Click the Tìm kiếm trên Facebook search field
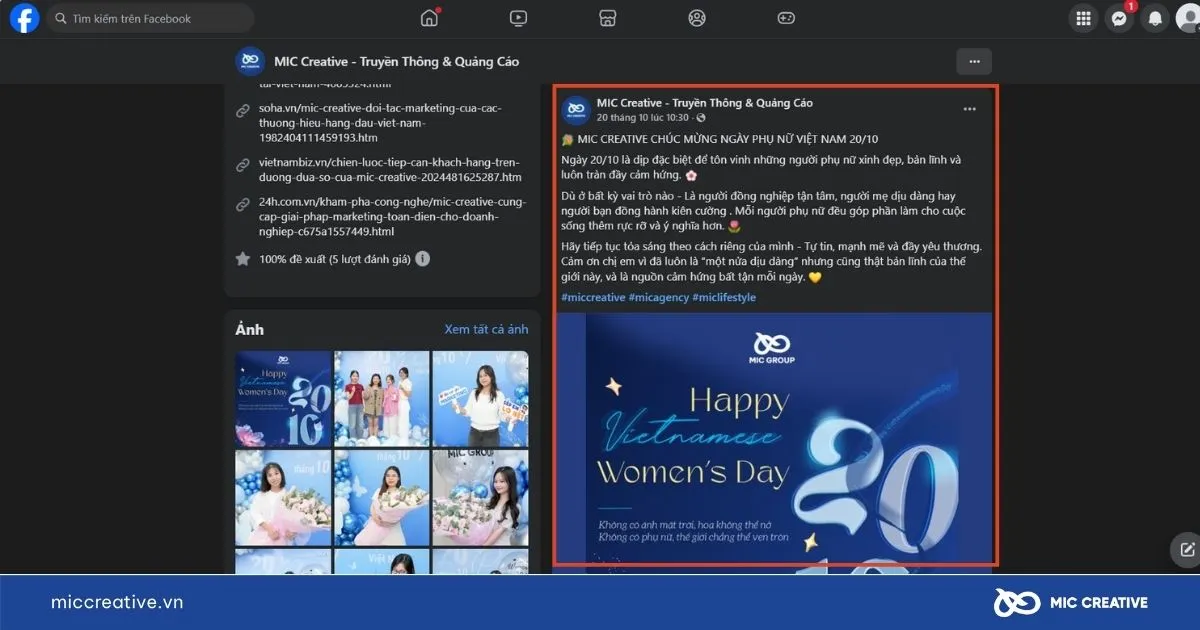 (x=150, y=17)
